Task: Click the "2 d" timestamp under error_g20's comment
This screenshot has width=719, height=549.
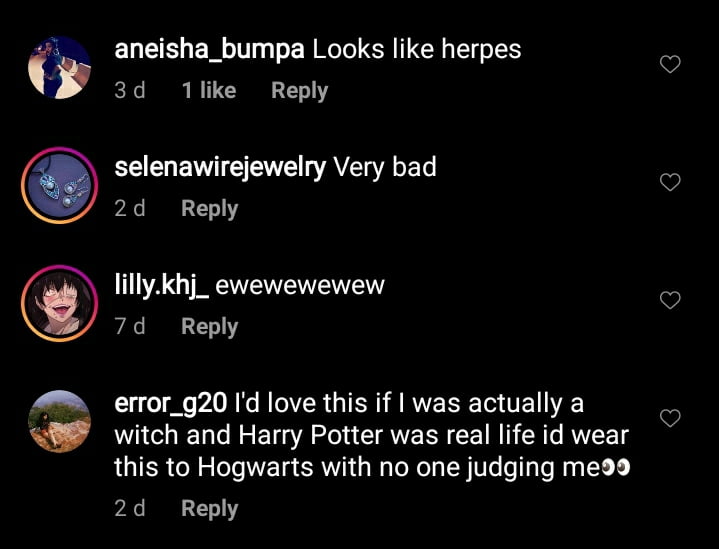Action: [129, 508]
